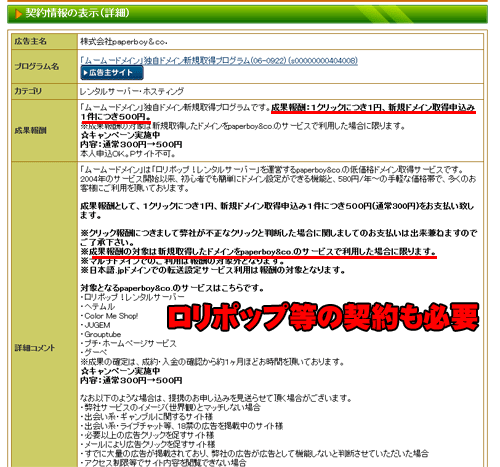Click the 契約情報の表示(詳細) heading
Image resolution: width=500 pixels, height=467 pixels.
pyautogui.click(x=77, y=13)
